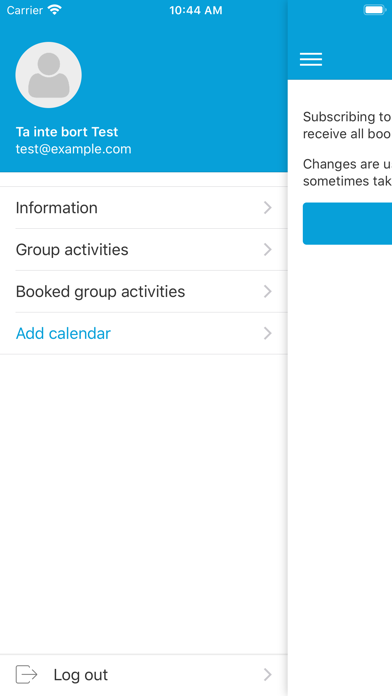Tap the hamburger menu icon
392x696 pixels.
[x=311, y=59]
